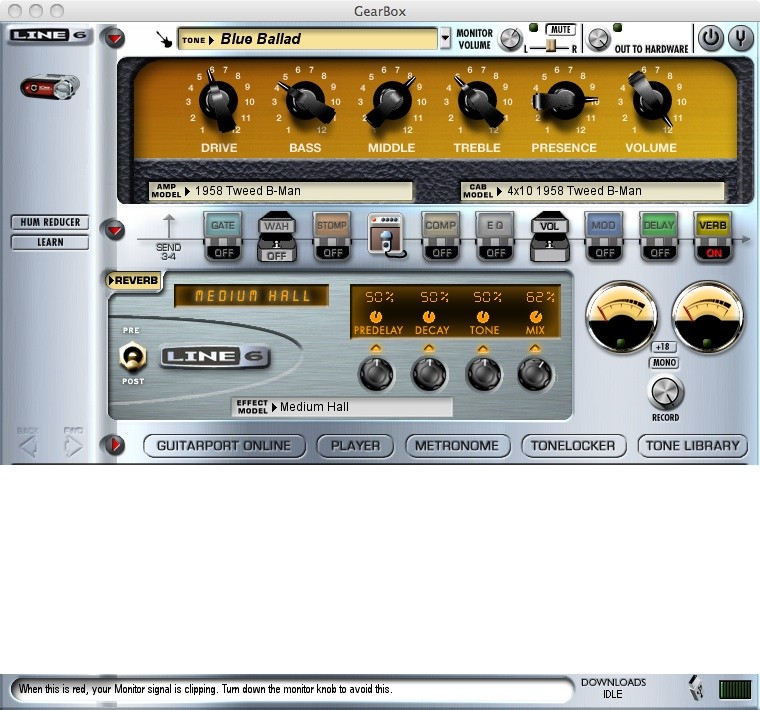Viewport: 760px width, 710px height.
Task: Click the guitar icon beside Tone name
Action: tap(165, 39)
